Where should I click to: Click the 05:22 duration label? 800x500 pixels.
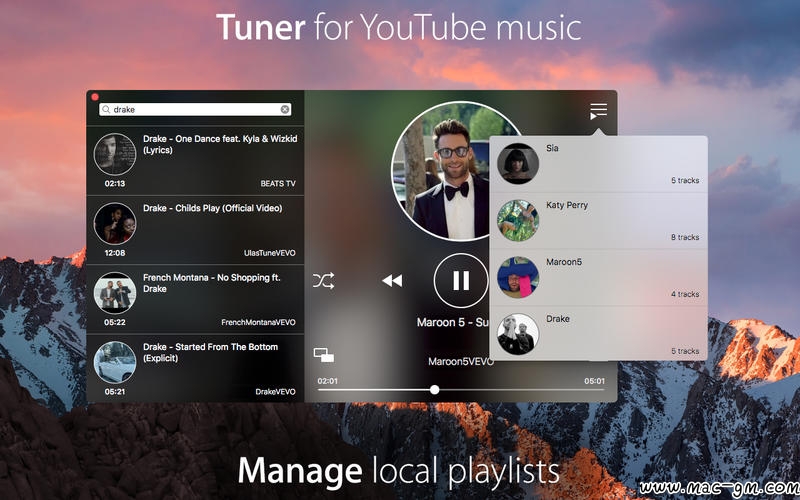pyautogui.click(x=115, y=322)
